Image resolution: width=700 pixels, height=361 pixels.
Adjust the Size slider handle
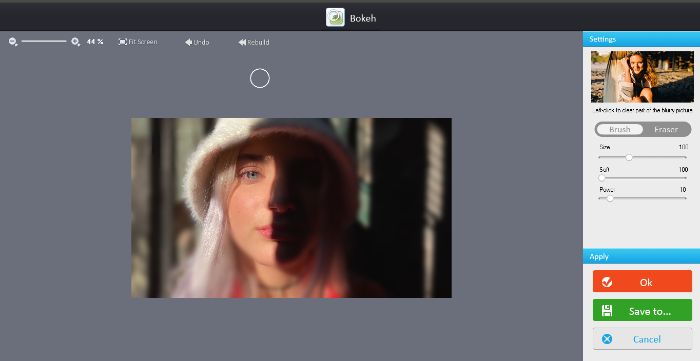tap(629, 158)
